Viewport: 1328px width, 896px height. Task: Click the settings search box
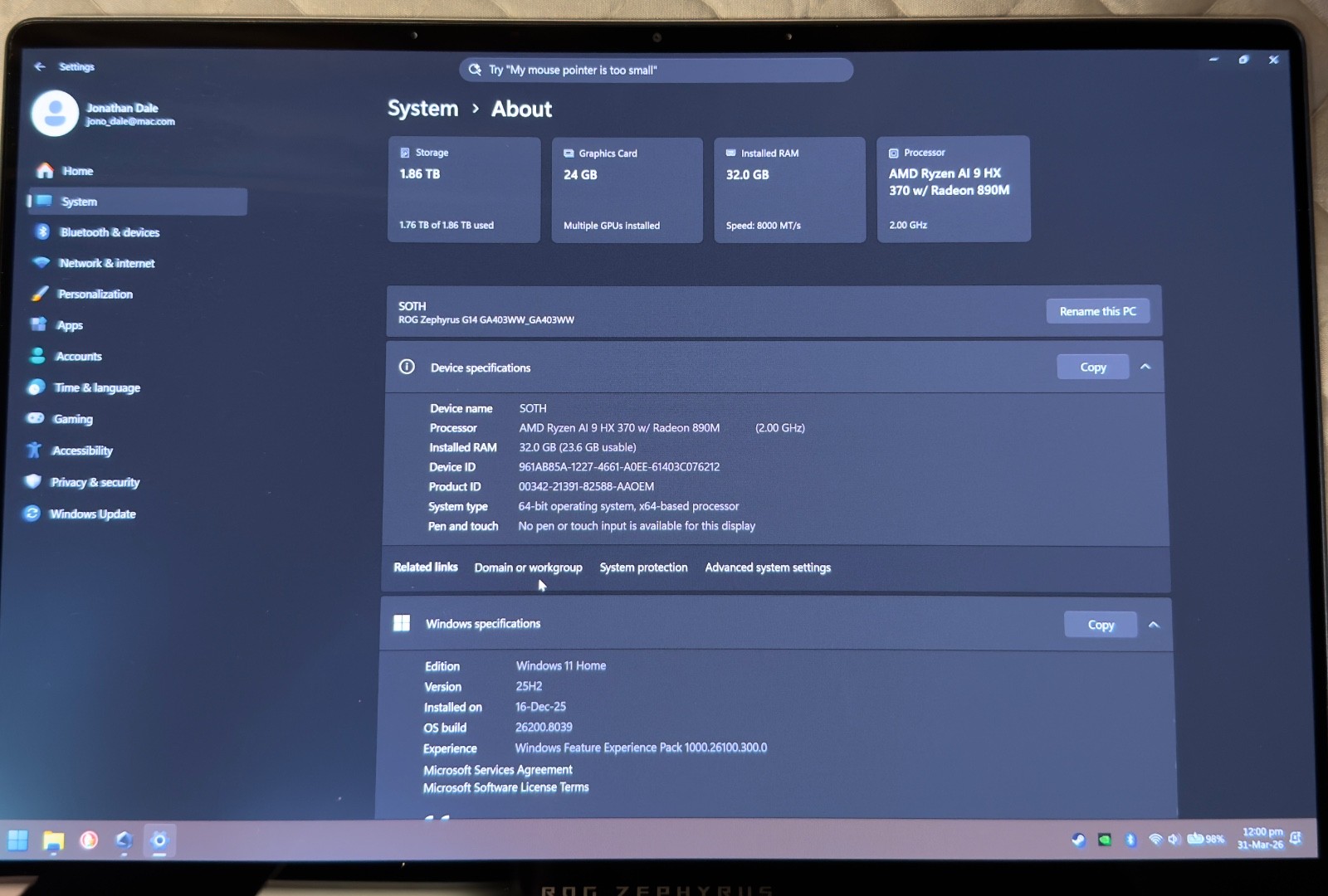pos(656,70)
